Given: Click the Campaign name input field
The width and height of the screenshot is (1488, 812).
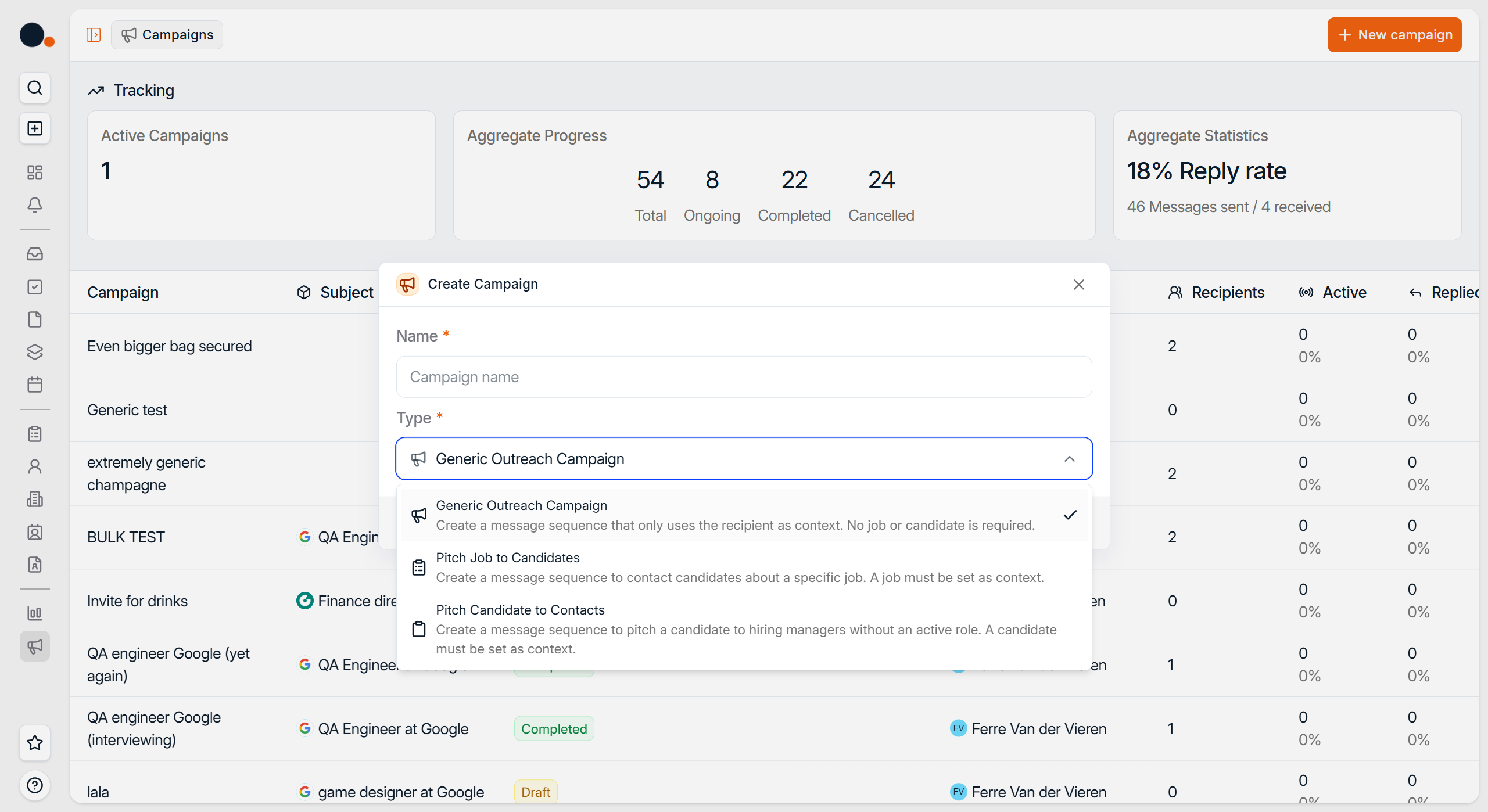Looking at the screenshot, I should coord(744,377).
